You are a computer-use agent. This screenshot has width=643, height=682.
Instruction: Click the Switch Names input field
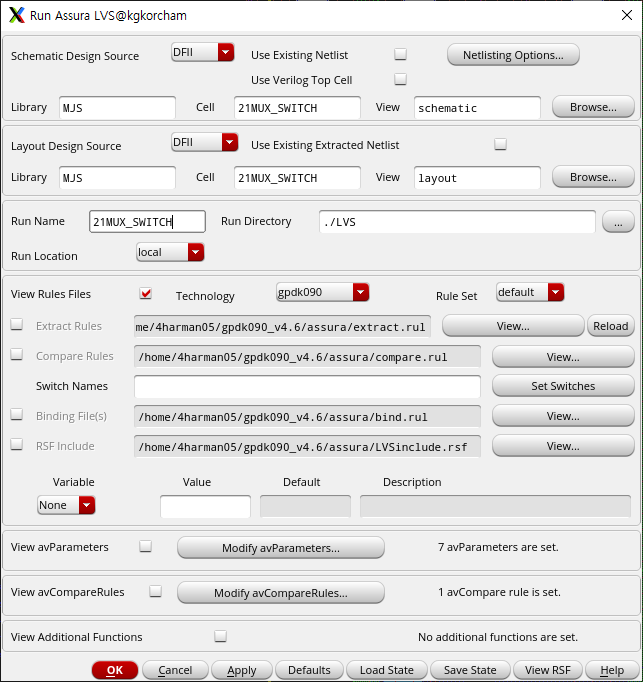[307, 387]
